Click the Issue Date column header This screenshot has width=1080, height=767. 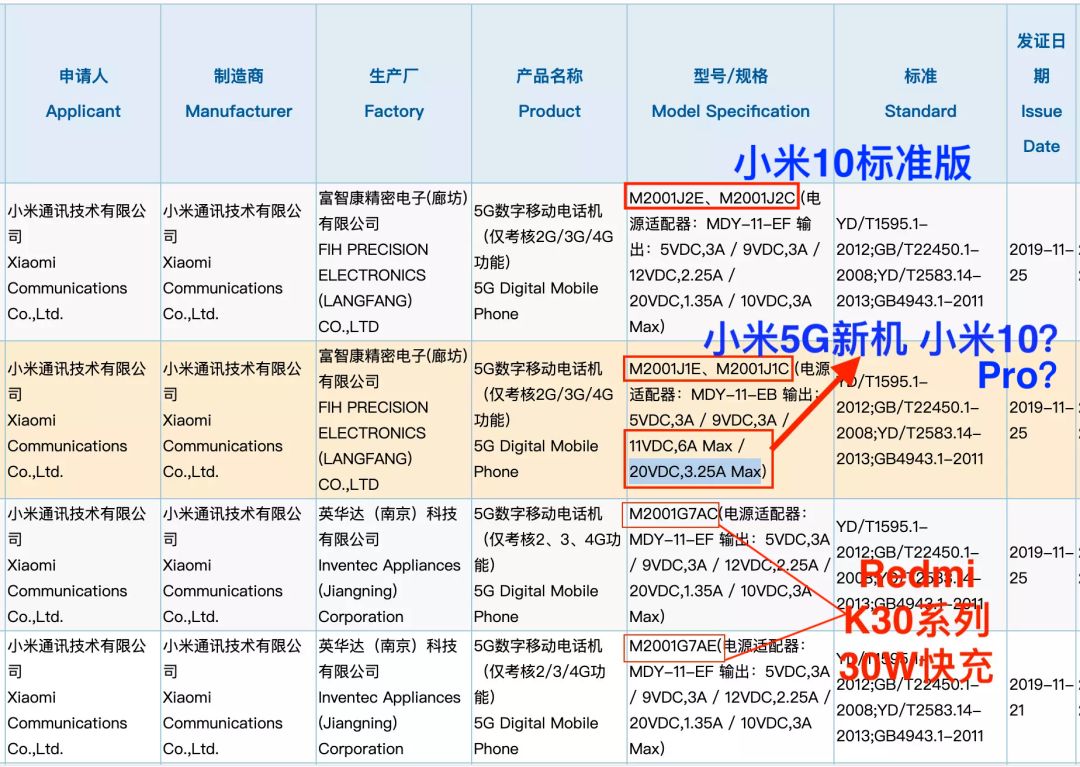(x=1041, y=94)
